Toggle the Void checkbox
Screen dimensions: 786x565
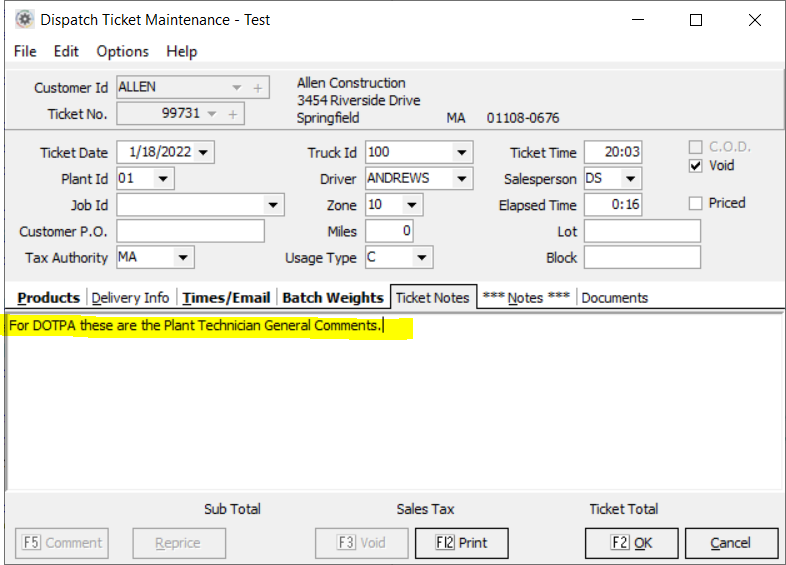tap(696, 166)
